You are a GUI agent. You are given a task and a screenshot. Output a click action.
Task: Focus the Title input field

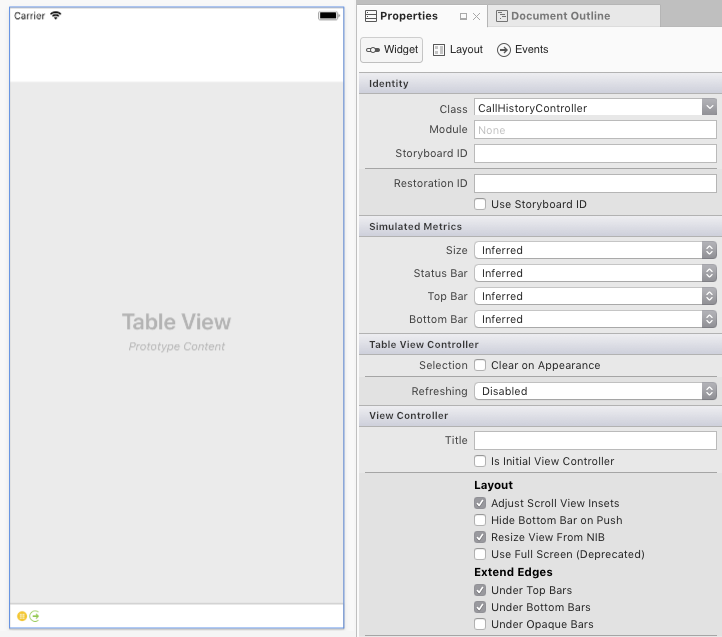[595, 440]
